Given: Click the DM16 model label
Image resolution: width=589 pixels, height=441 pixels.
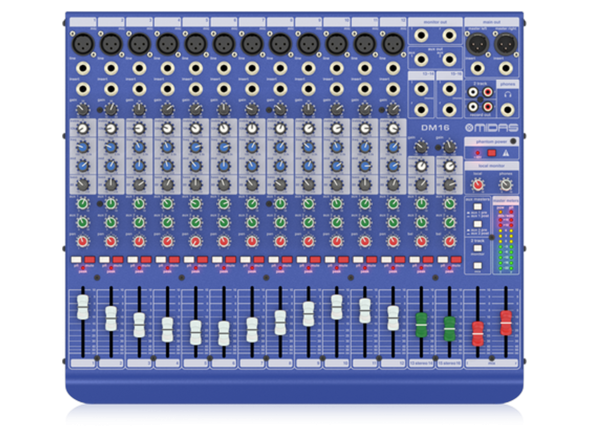Looking at the screenshot, I should tap(435, 128).
